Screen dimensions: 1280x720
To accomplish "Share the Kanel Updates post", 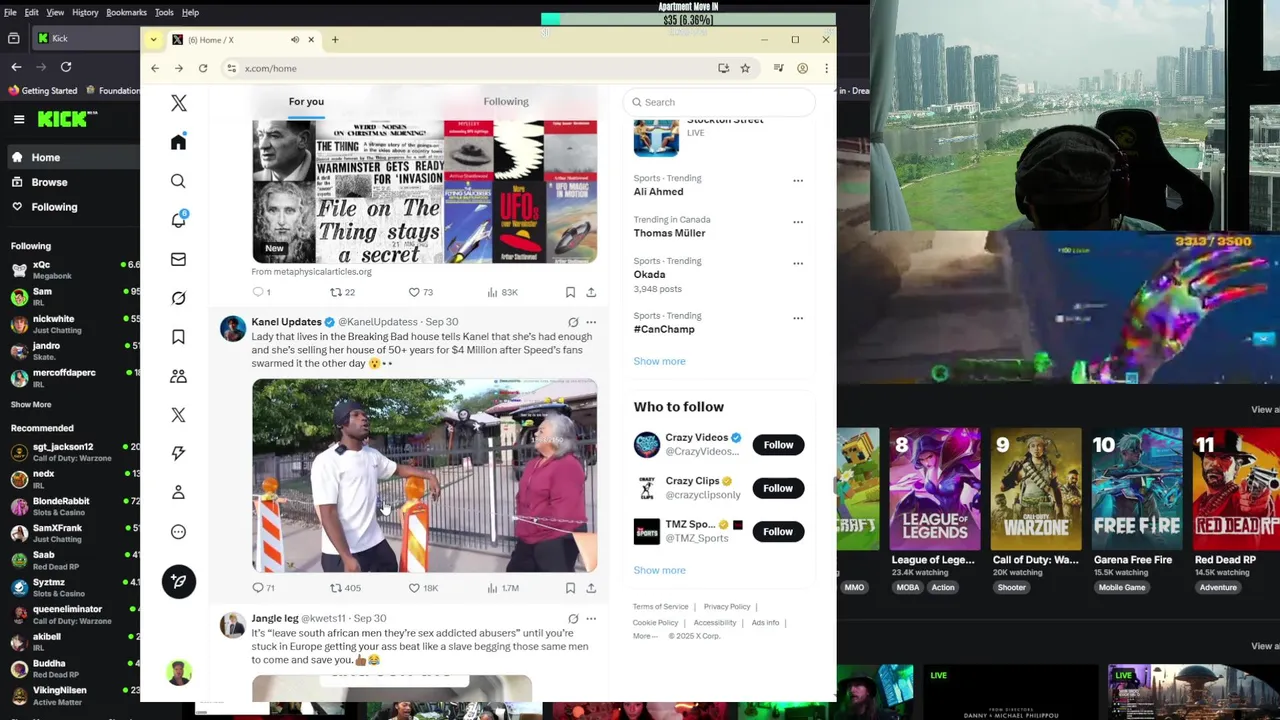I will (591, 588).
